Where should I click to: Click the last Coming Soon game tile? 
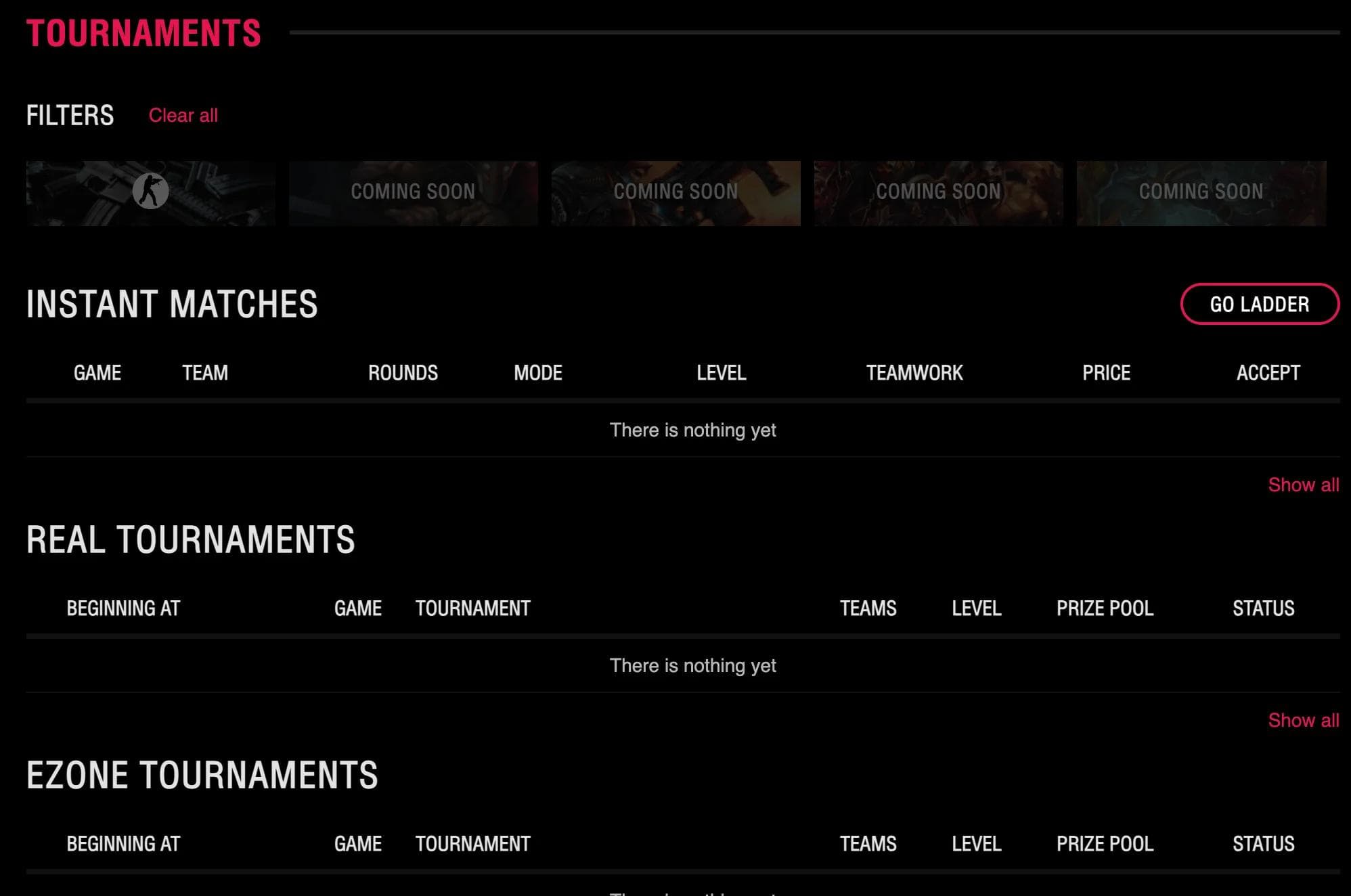1201,193
